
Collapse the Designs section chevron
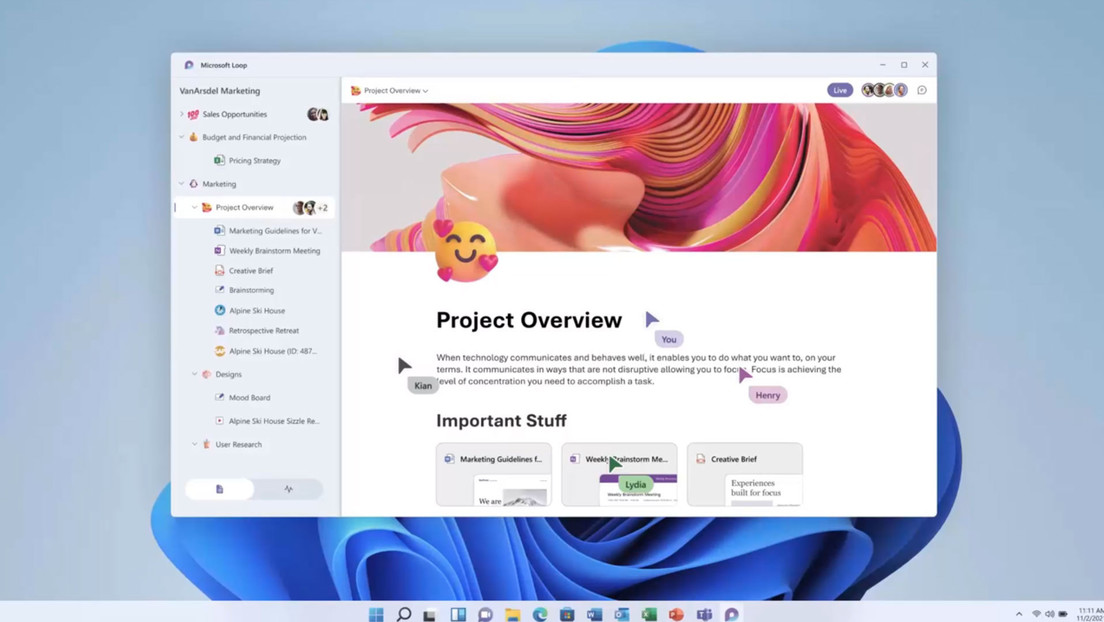195,374
